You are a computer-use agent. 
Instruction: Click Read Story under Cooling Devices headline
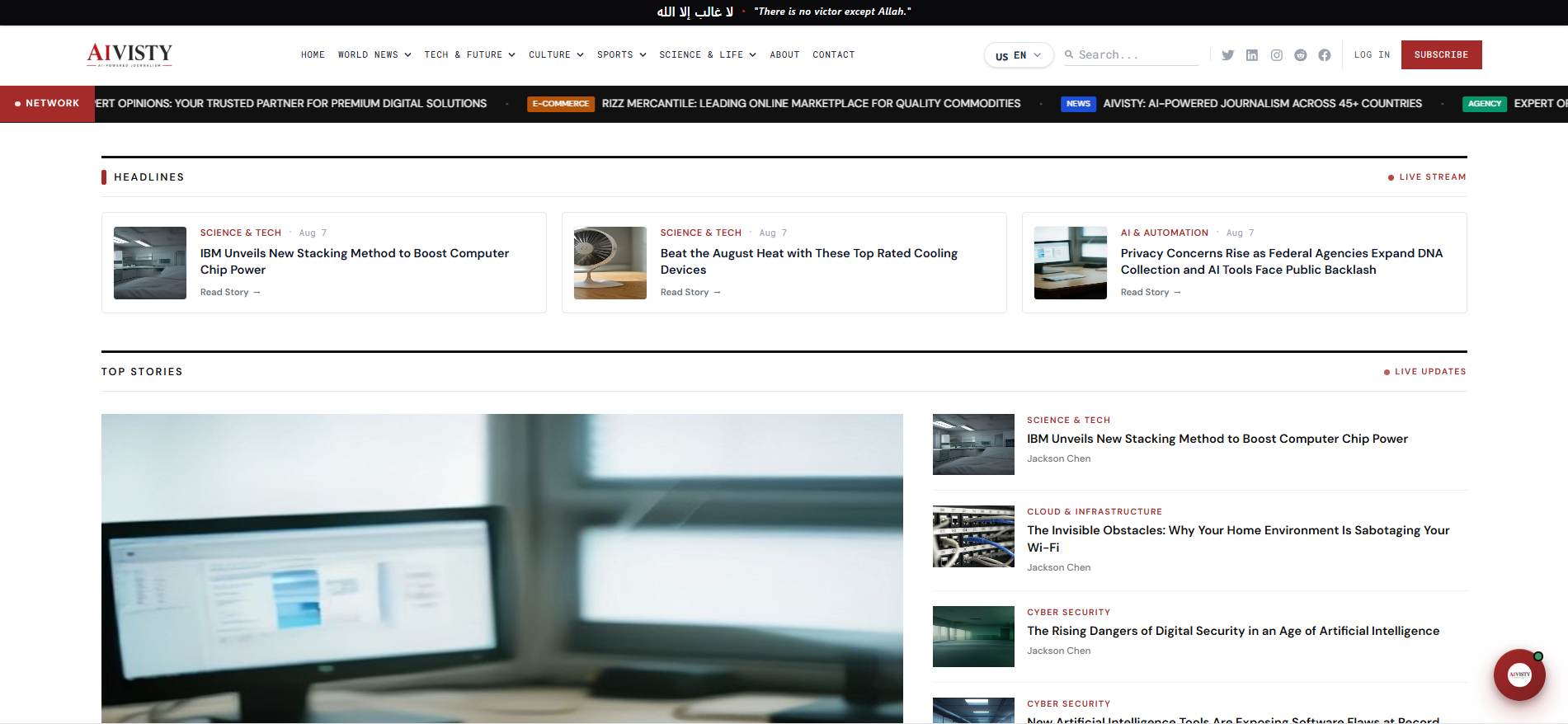point(690,293)
